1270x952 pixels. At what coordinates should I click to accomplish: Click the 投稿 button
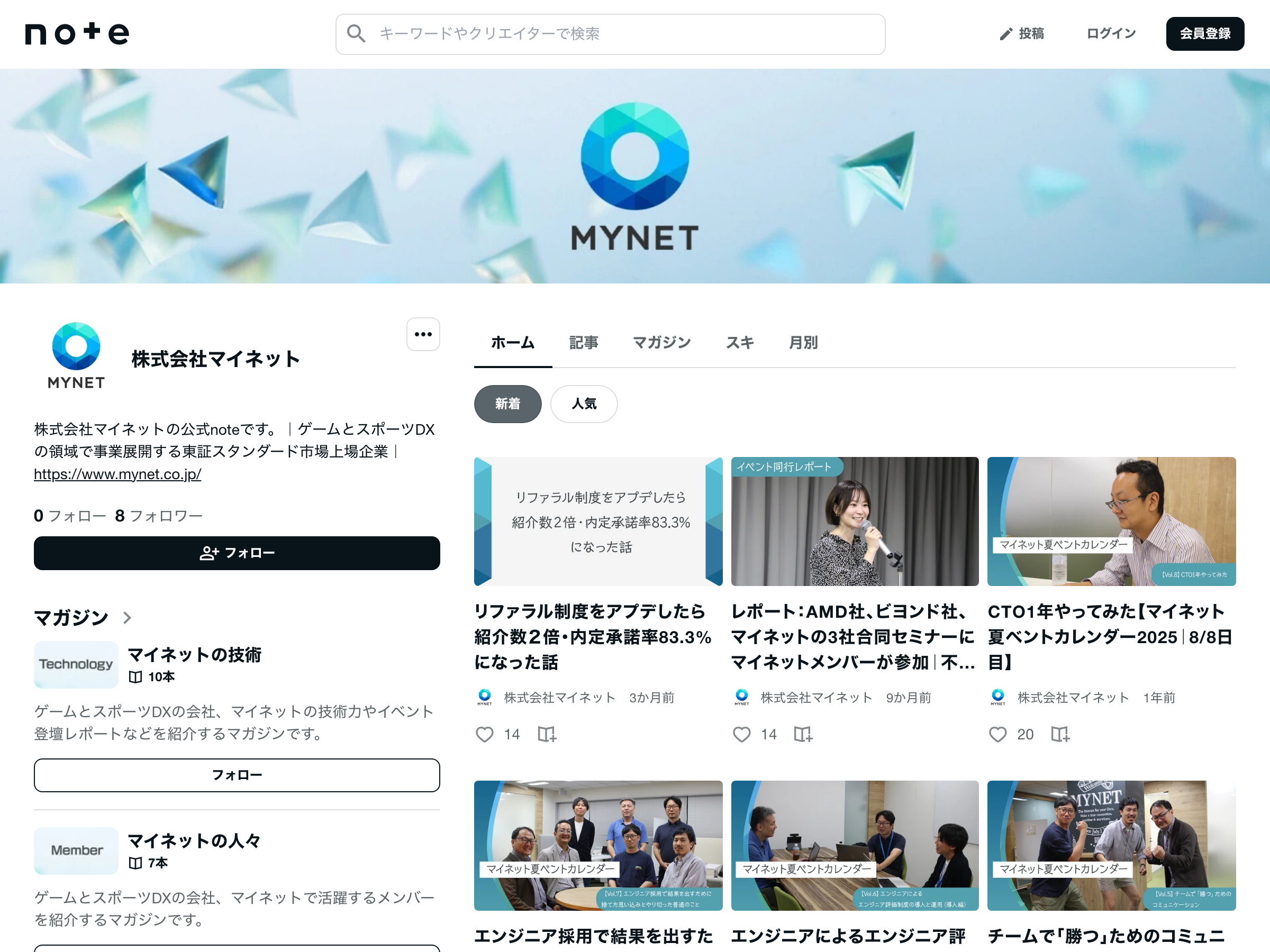(1022, 34)
